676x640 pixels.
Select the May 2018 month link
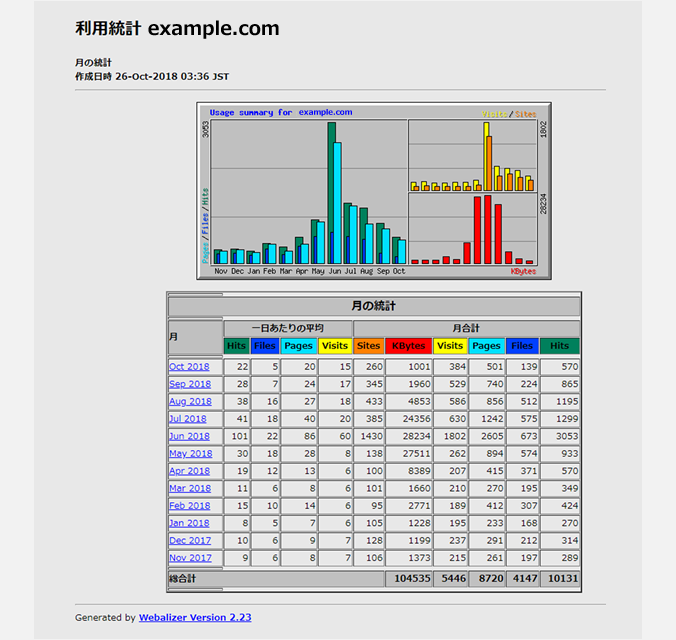pos(189,454)
